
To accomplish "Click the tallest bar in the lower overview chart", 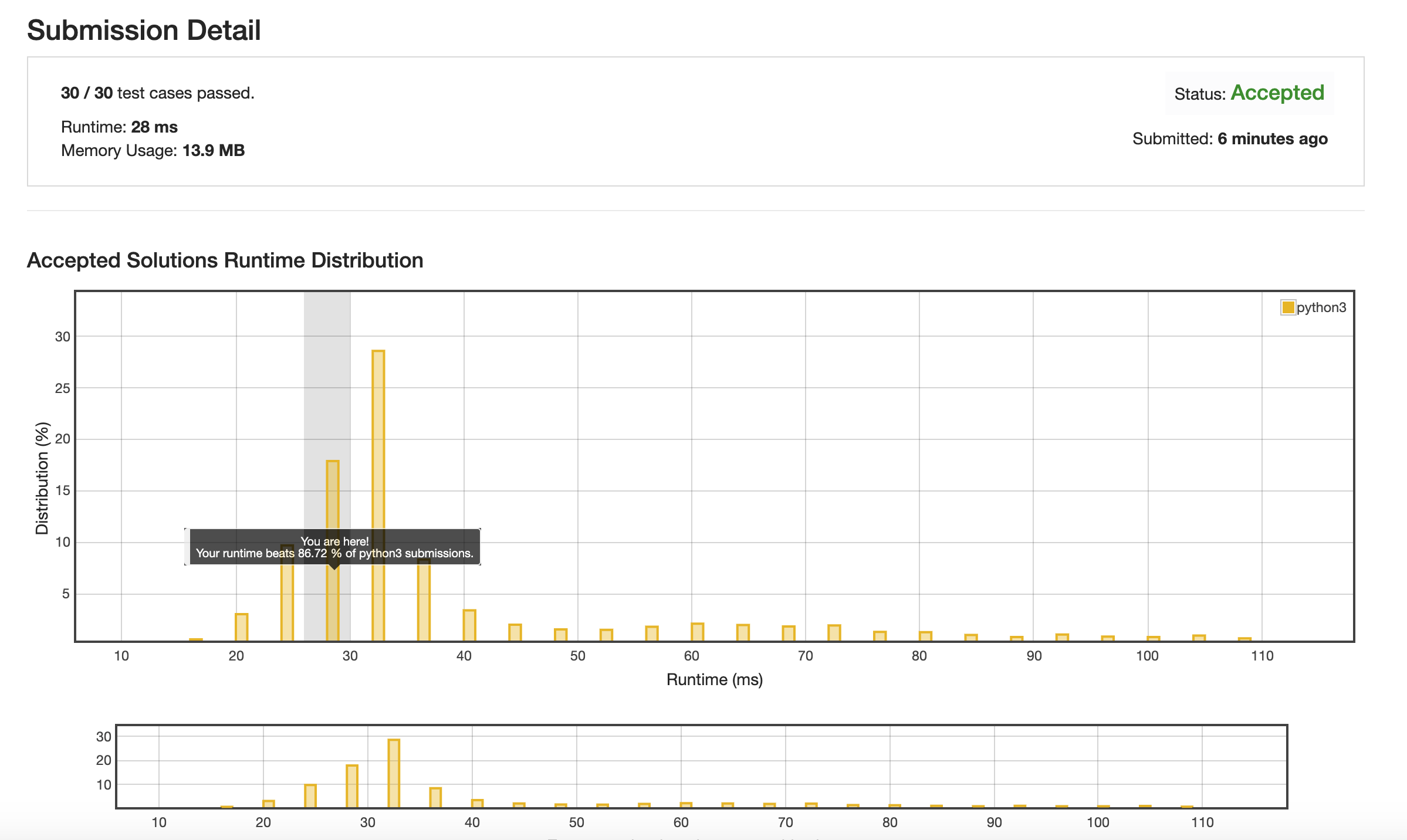I will [394, 773].
